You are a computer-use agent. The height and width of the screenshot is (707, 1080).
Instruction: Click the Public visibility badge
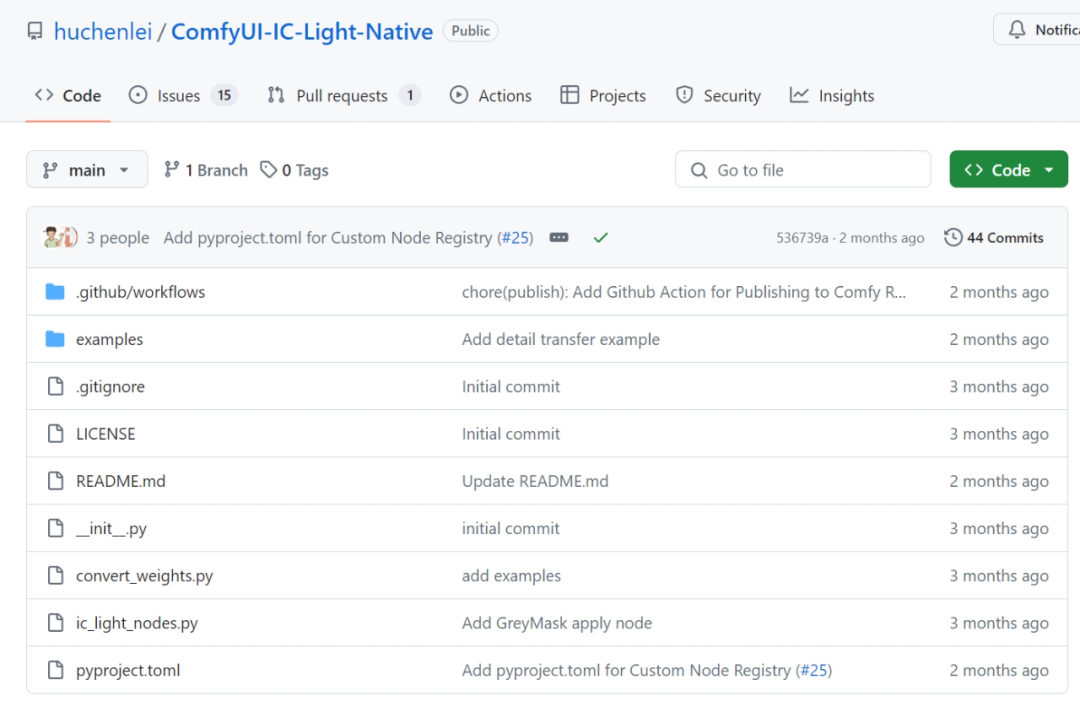[470, 31]
